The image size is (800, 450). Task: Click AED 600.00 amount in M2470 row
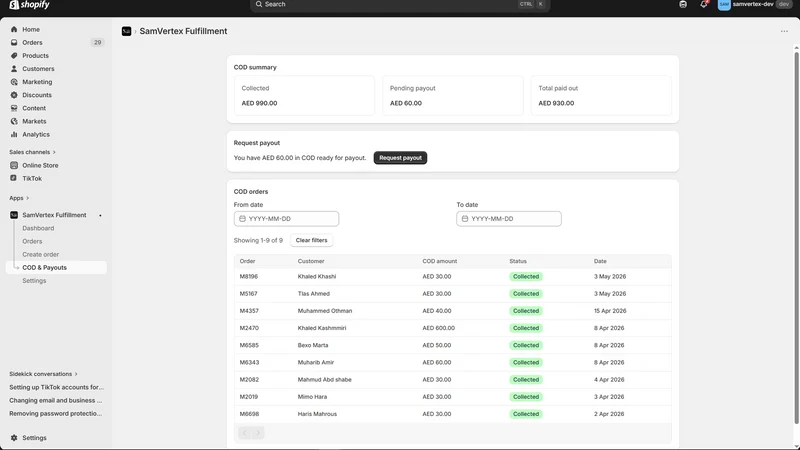pyautogui.click(x=438, y=328)
